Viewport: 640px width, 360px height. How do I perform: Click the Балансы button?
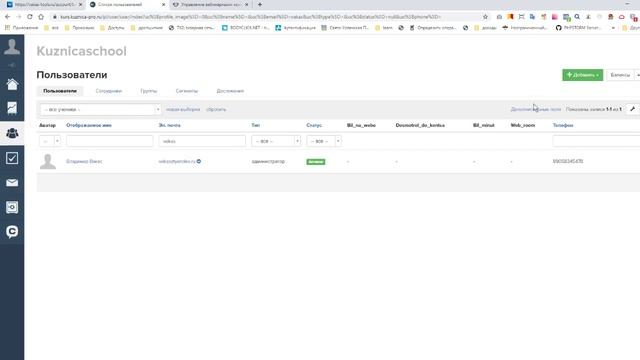tap(620, 75)
